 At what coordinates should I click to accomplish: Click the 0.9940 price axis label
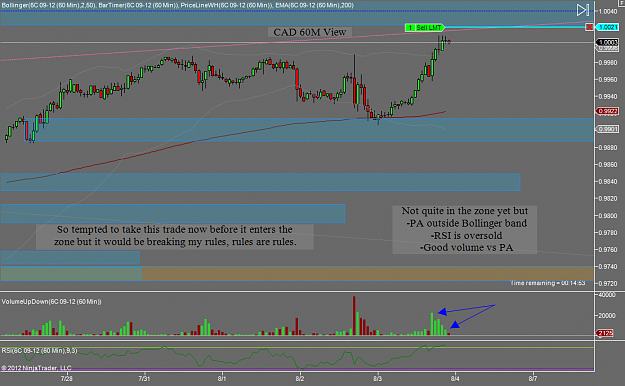pyautogui.click(x=608, y=96)
